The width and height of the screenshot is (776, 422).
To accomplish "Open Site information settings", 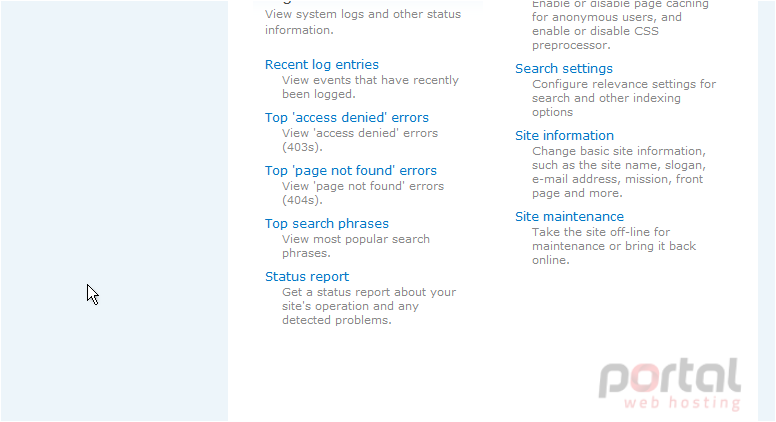I will [x=564, y=136].
